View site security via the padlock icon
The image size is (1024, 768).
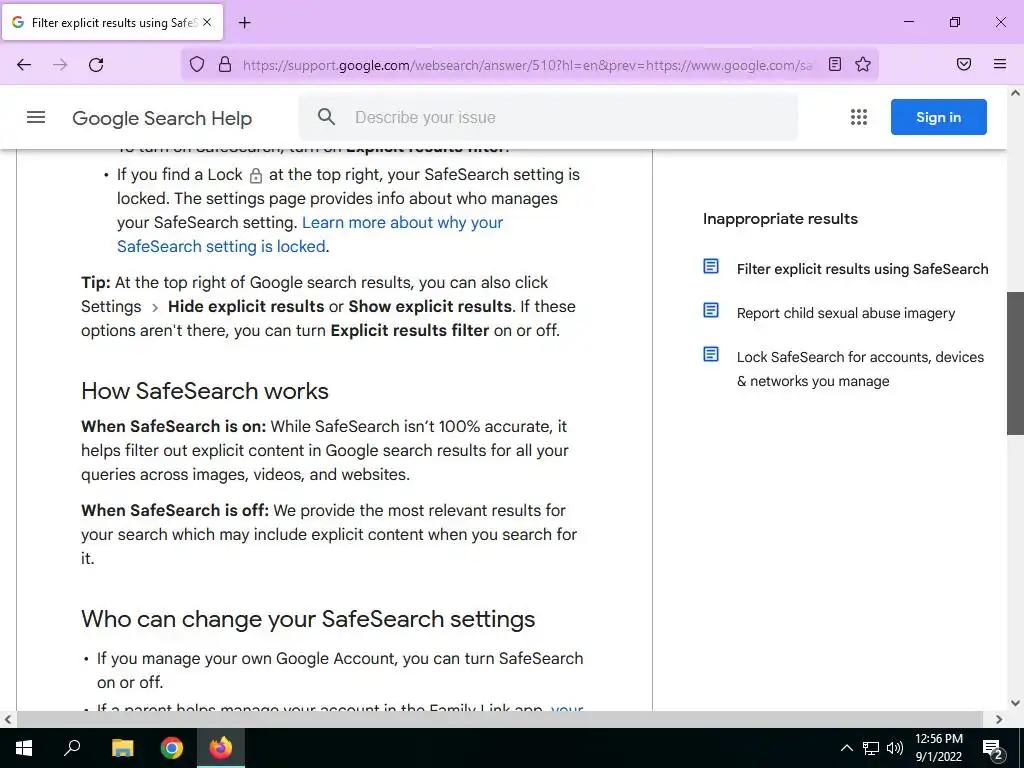click(225, 64)
